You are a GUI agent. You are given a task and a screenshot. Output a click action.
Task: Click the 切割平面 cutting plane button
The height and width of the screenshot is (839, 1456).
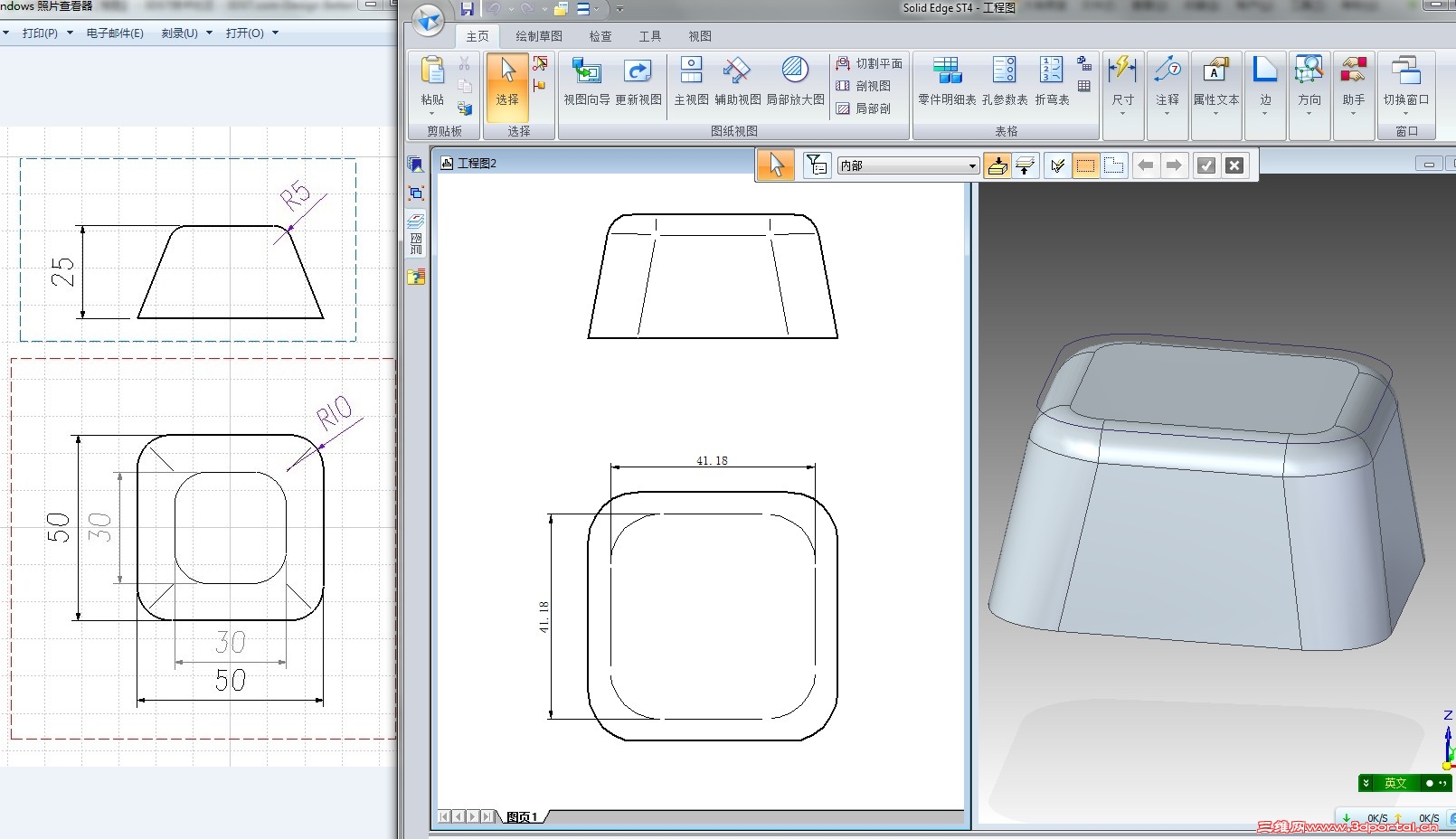pos(869,63)
